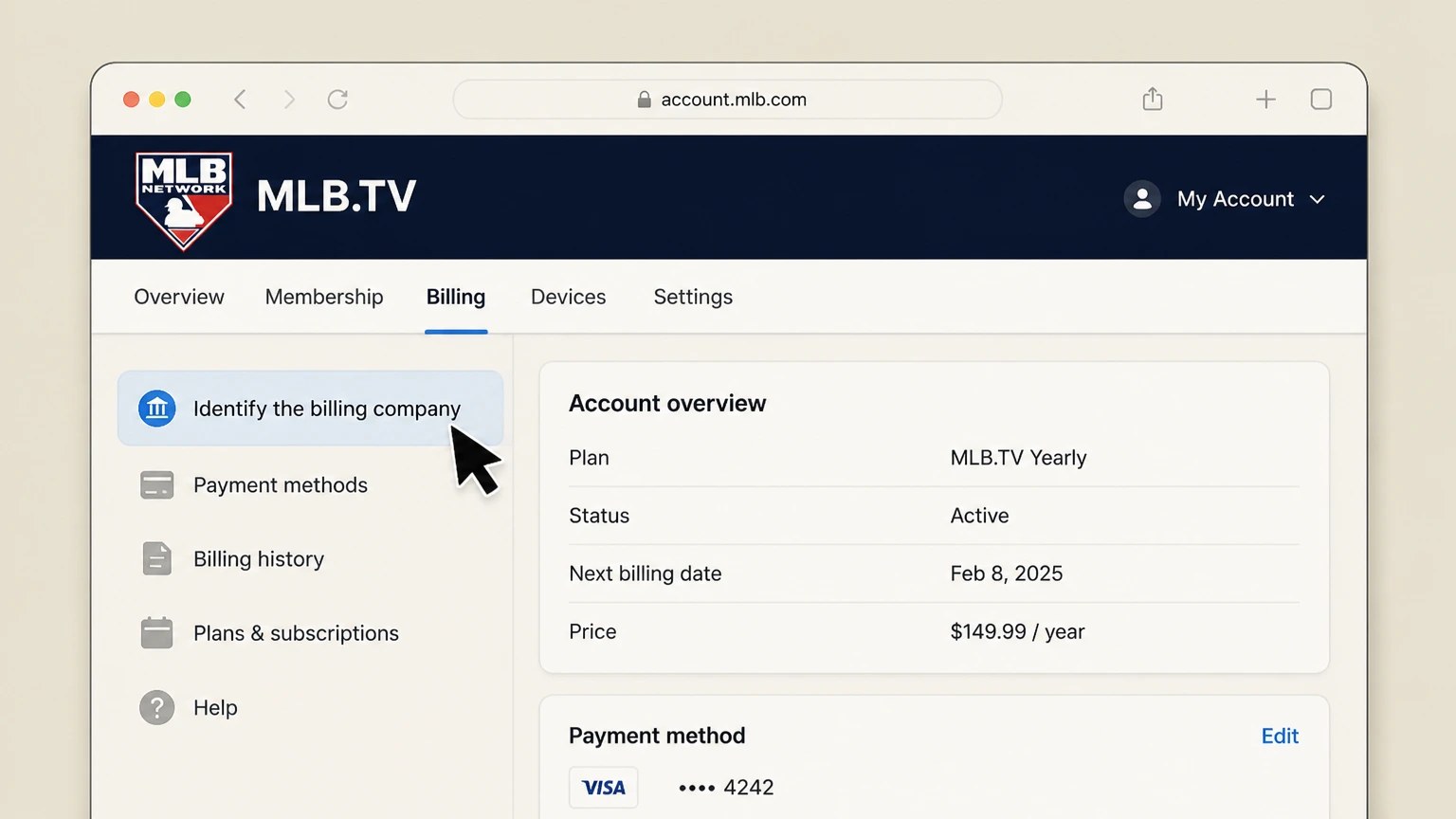
Task: Click the Plan row label
Action: (589, 458)
